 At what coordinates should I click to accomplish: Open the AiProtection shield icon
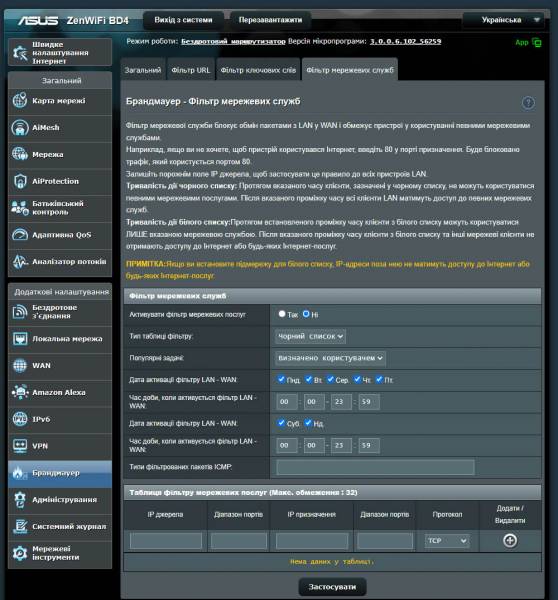(x=20, y=181)
